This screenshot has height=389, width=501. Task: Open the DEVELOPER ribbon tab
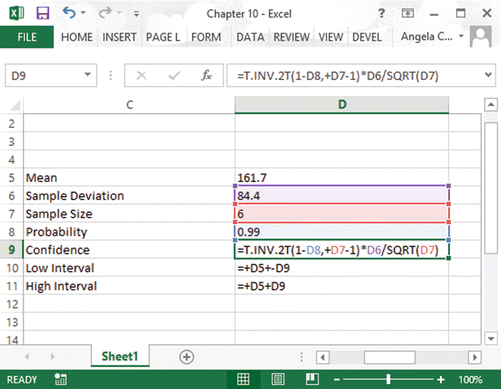tap(367, 37)
